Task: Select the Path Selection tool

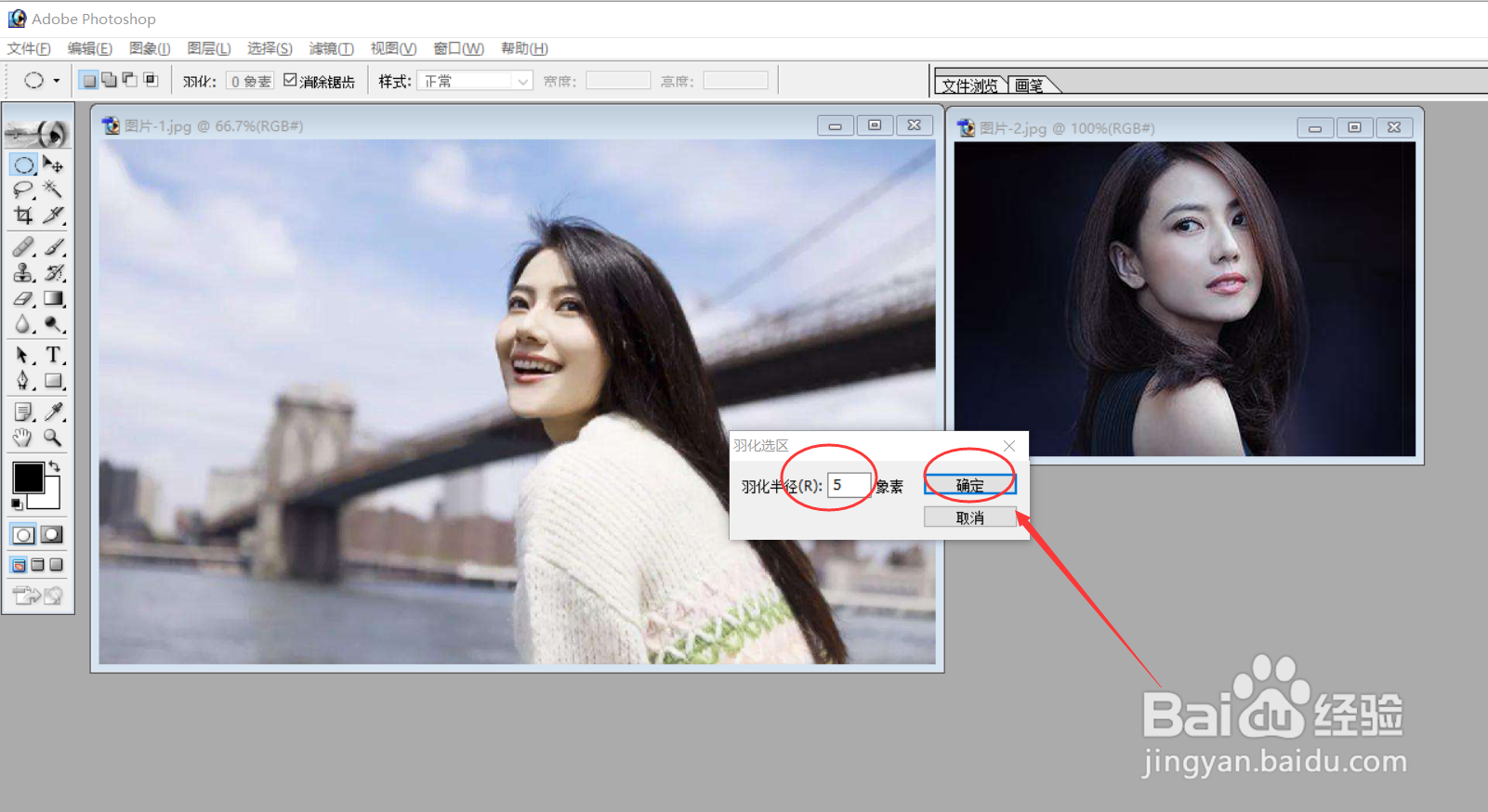Action: (24, 355)
